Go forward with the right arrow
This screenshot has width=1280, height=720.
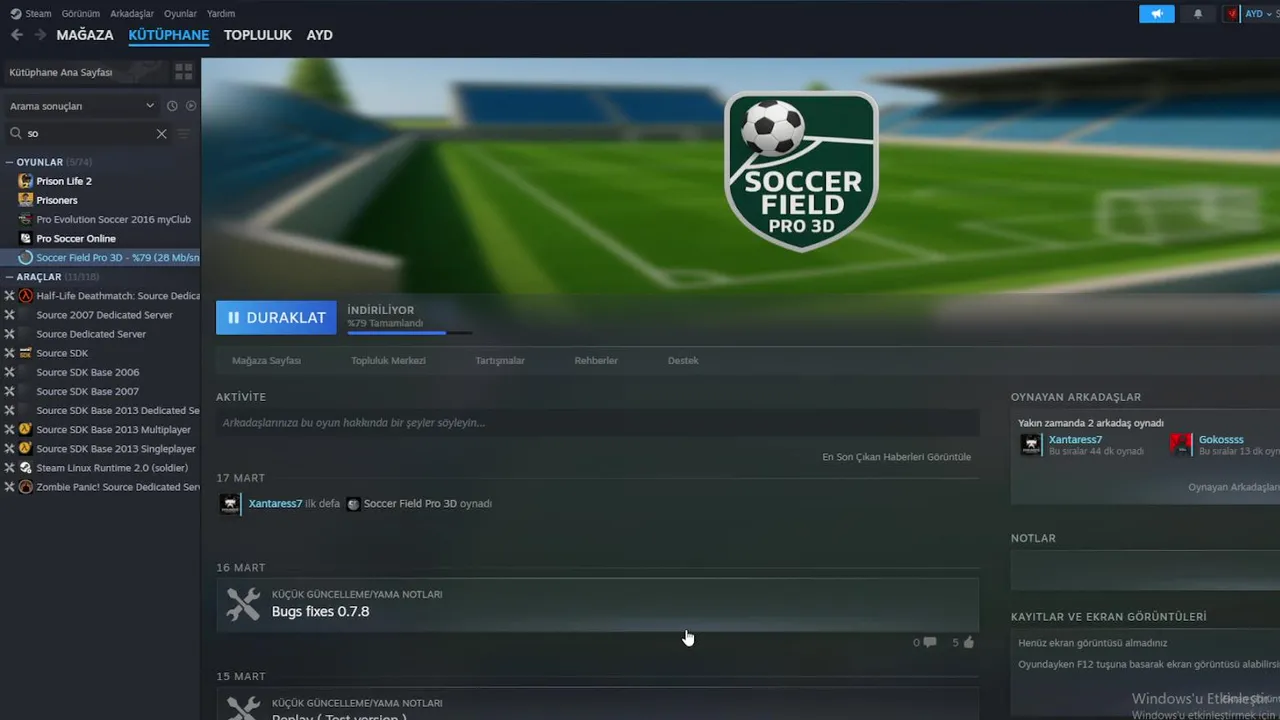point(40,35)
